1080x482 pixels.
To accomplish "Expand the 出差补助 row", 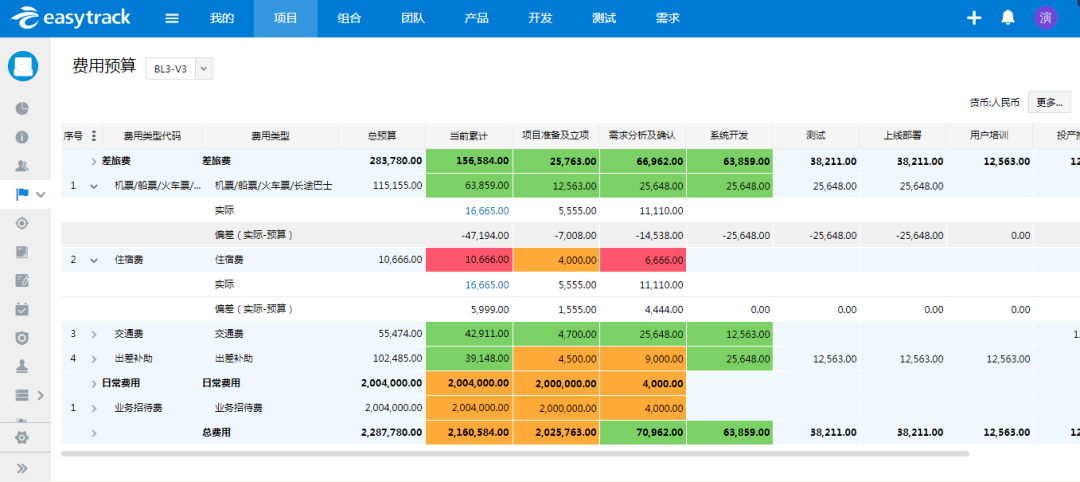I will (94, 359).
